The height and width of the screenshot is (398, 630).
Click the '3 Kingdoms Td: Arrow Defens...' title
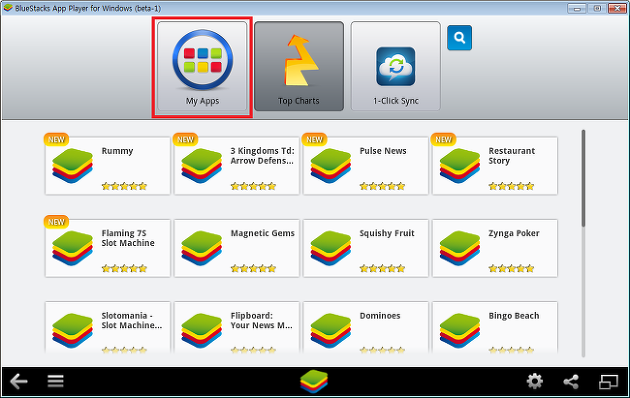262,156
